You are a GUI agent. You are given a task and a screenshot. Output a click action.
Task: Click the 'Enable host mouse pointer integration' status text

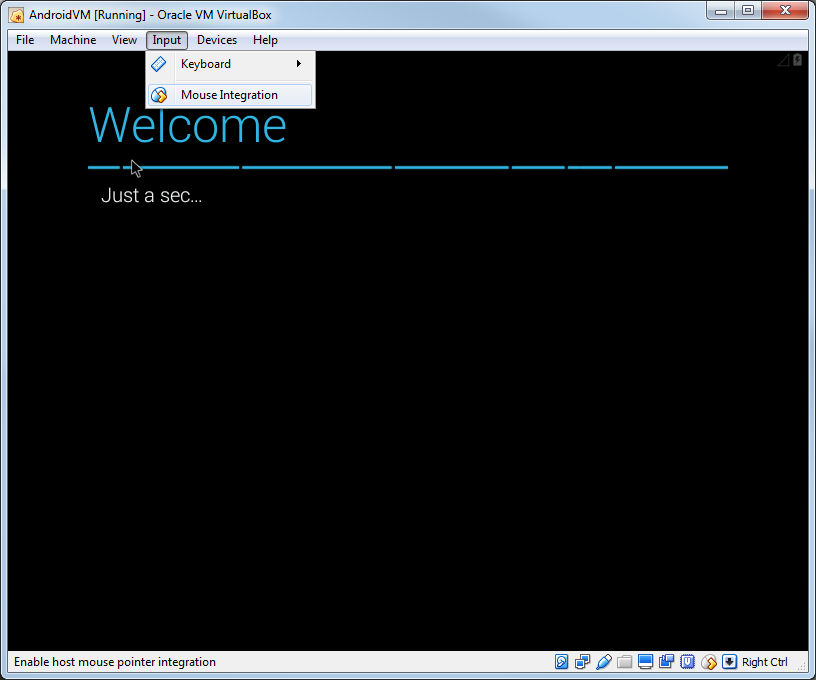click(x=114, y=662)
